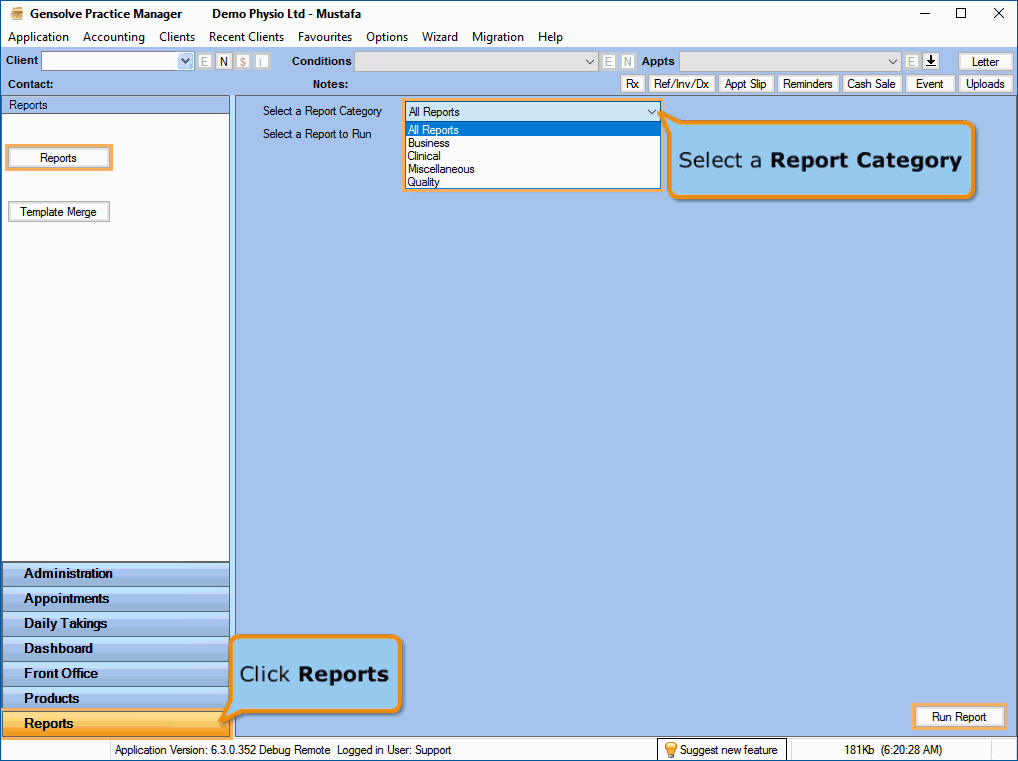Click the Client $ button

point(243,61)
